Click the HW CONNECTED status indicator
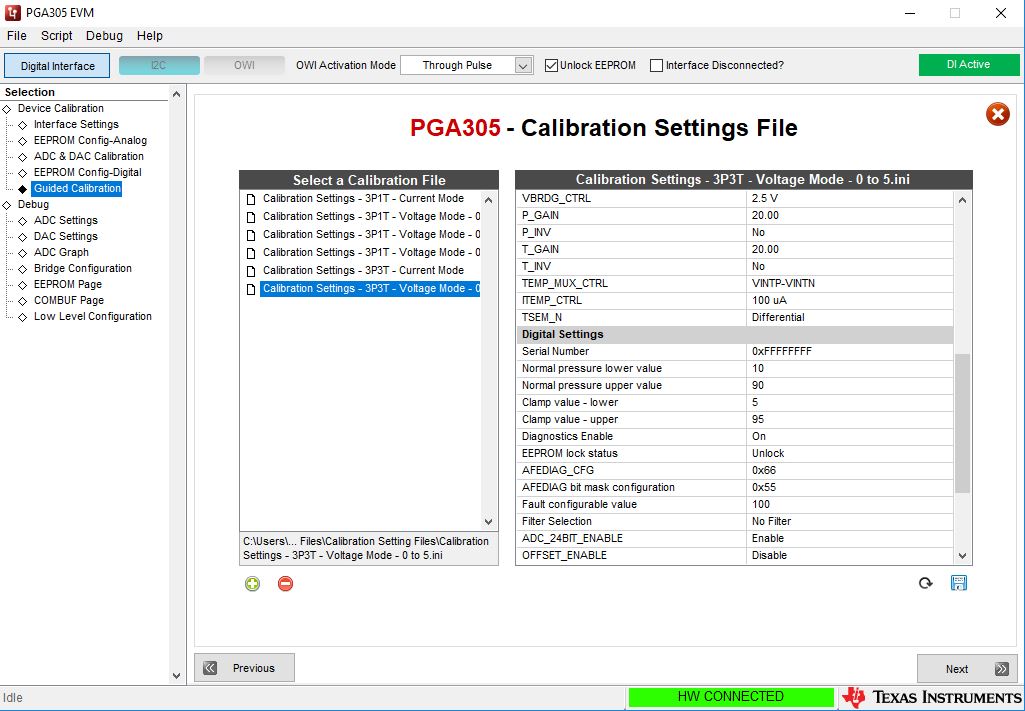 point(731,697)
